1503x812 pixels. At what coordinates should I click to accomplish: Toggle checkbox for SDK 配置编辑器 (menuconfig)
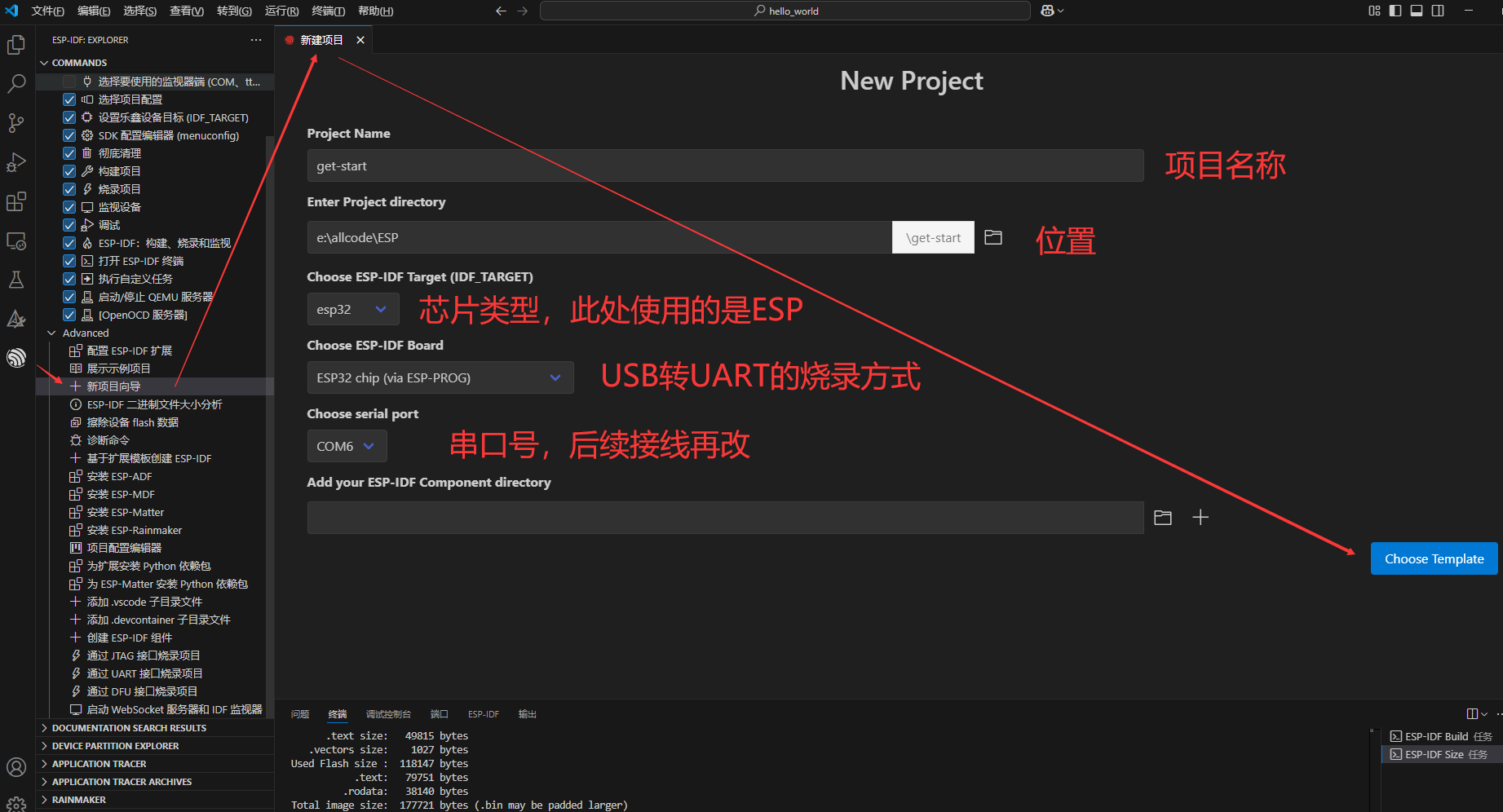click(x=69, y=135)
